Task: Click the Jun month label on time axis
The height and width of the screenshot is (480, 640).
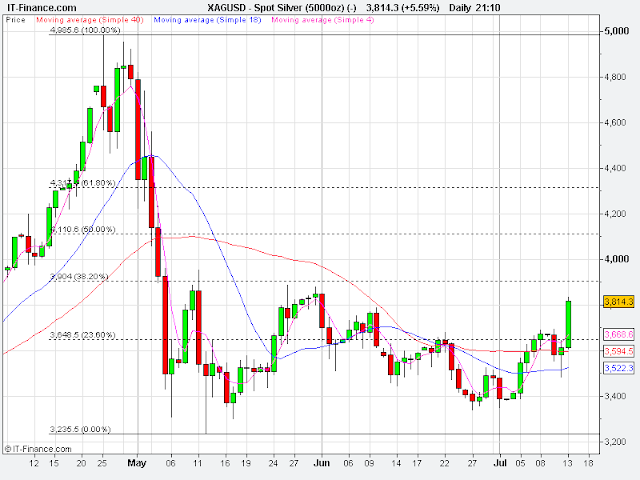Action: (322, 463)
